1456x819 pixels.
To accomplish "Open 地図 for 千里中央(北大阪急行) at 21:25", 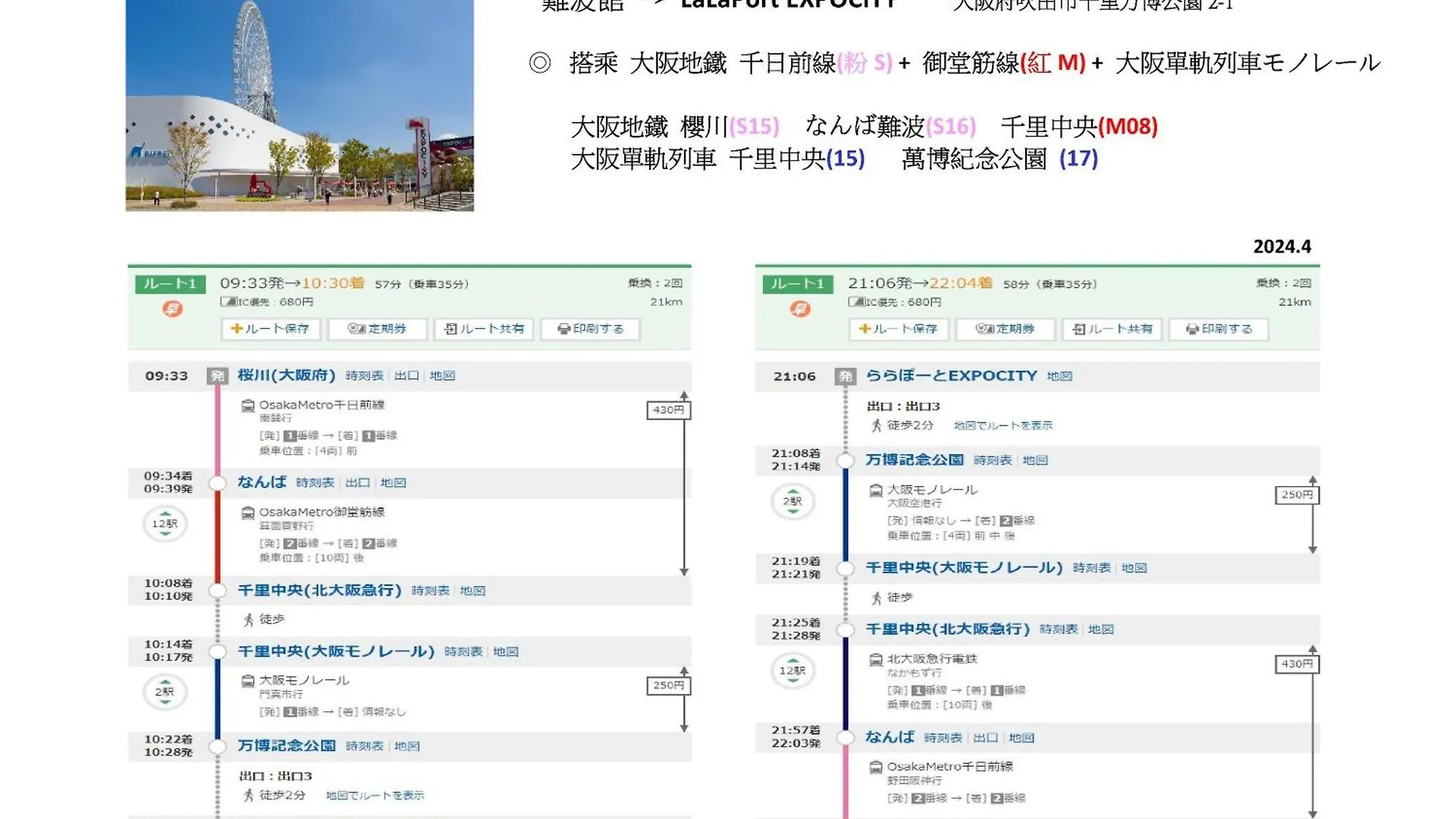I will point(1100,629).
